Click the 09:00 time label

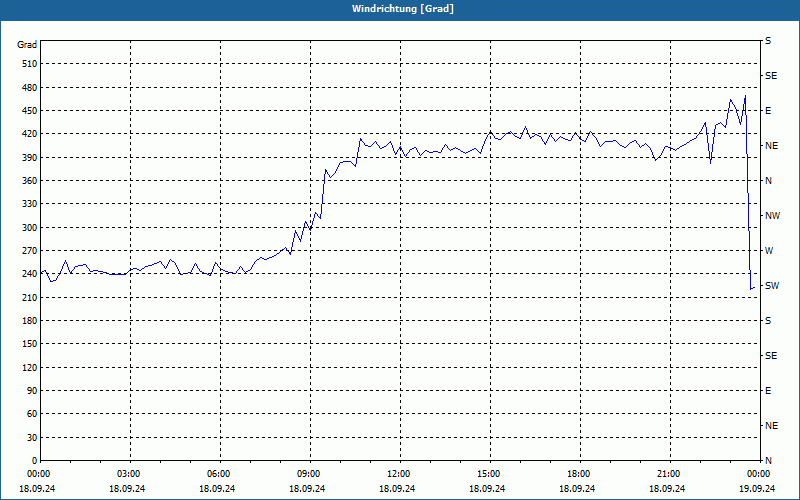(x=310, y=474)
